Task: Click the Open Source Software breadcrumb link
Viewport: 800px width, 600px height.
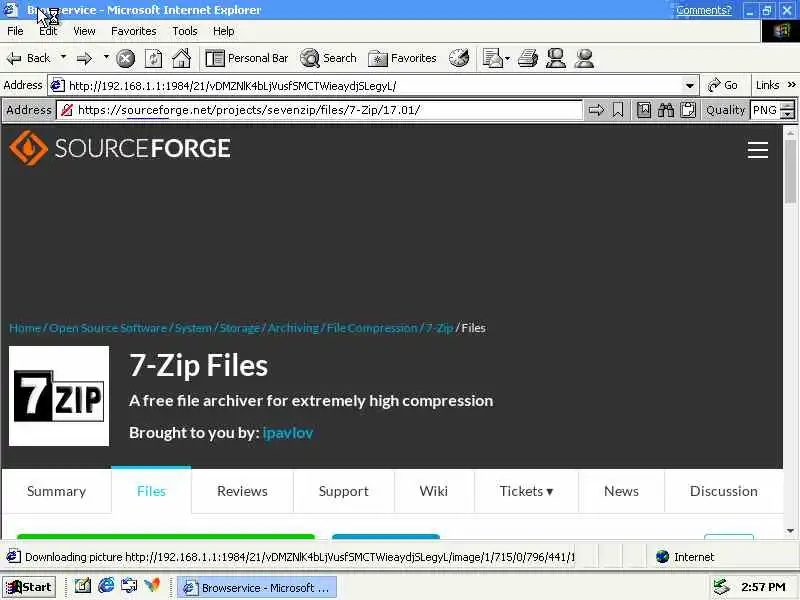Action: pyautogui.click(x=108, y=328)
